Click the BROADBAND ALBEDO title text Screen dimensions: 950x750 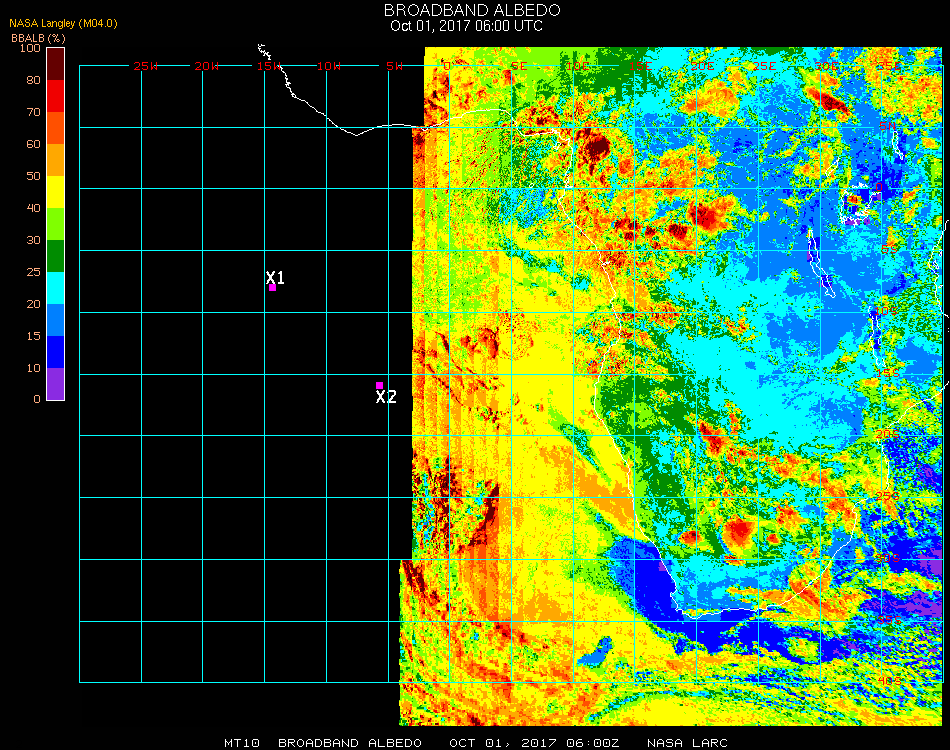pyautogui.click(x=472, y=10)
